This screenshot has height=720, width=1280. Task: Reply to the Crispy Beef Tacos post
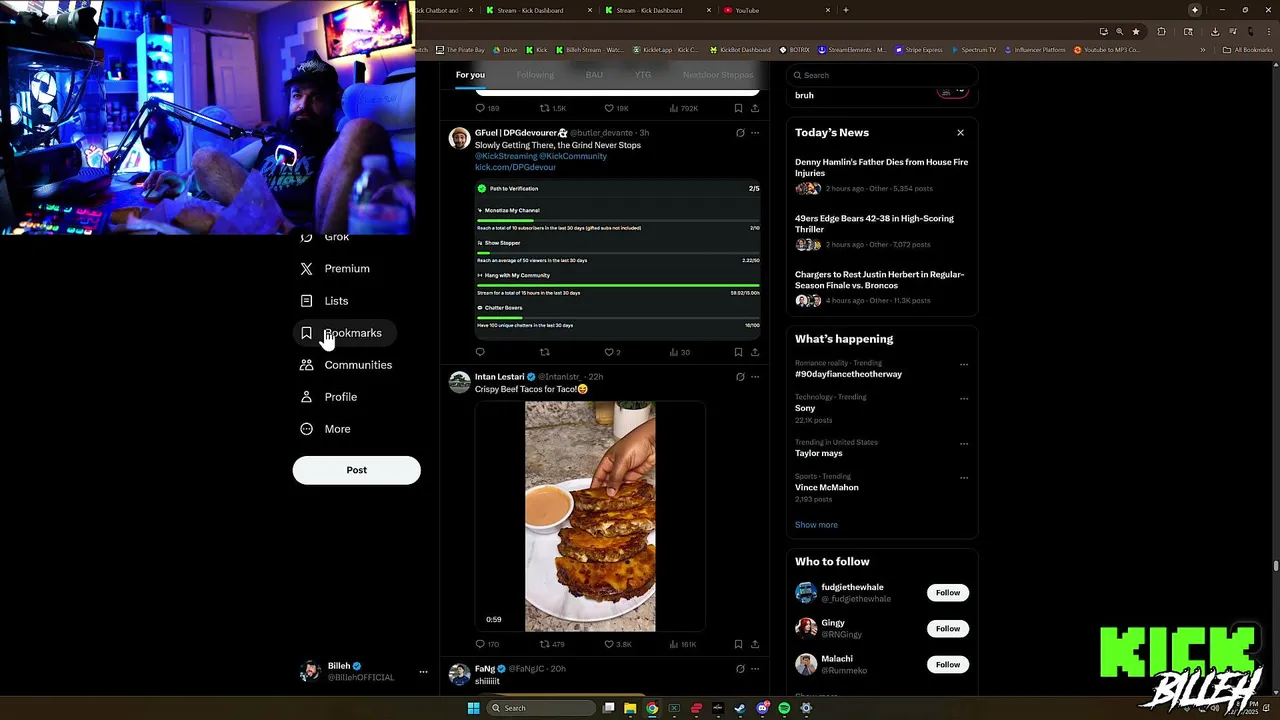(x=487, y=644)
